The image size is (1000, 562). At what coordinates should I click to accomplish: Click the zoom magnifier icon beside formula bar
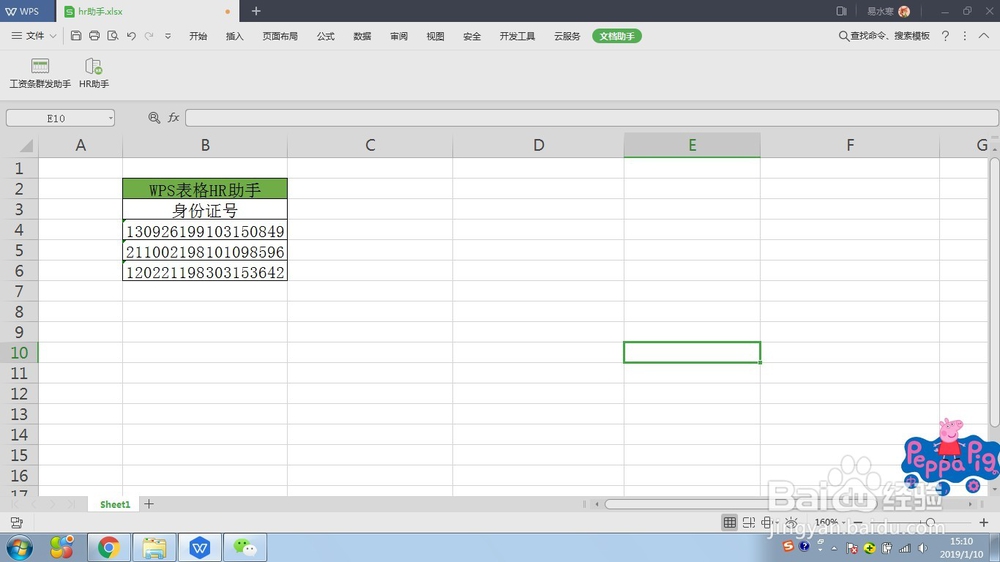[x=154, y=117]
